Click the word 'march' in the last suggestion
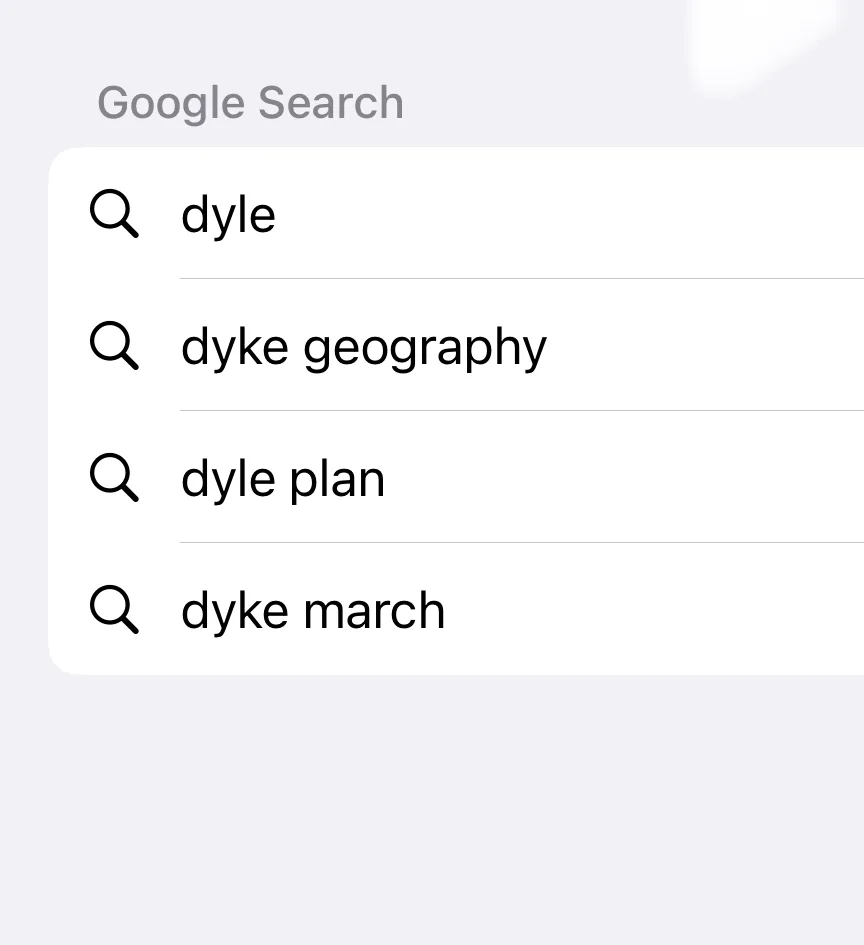 [374, 611]
